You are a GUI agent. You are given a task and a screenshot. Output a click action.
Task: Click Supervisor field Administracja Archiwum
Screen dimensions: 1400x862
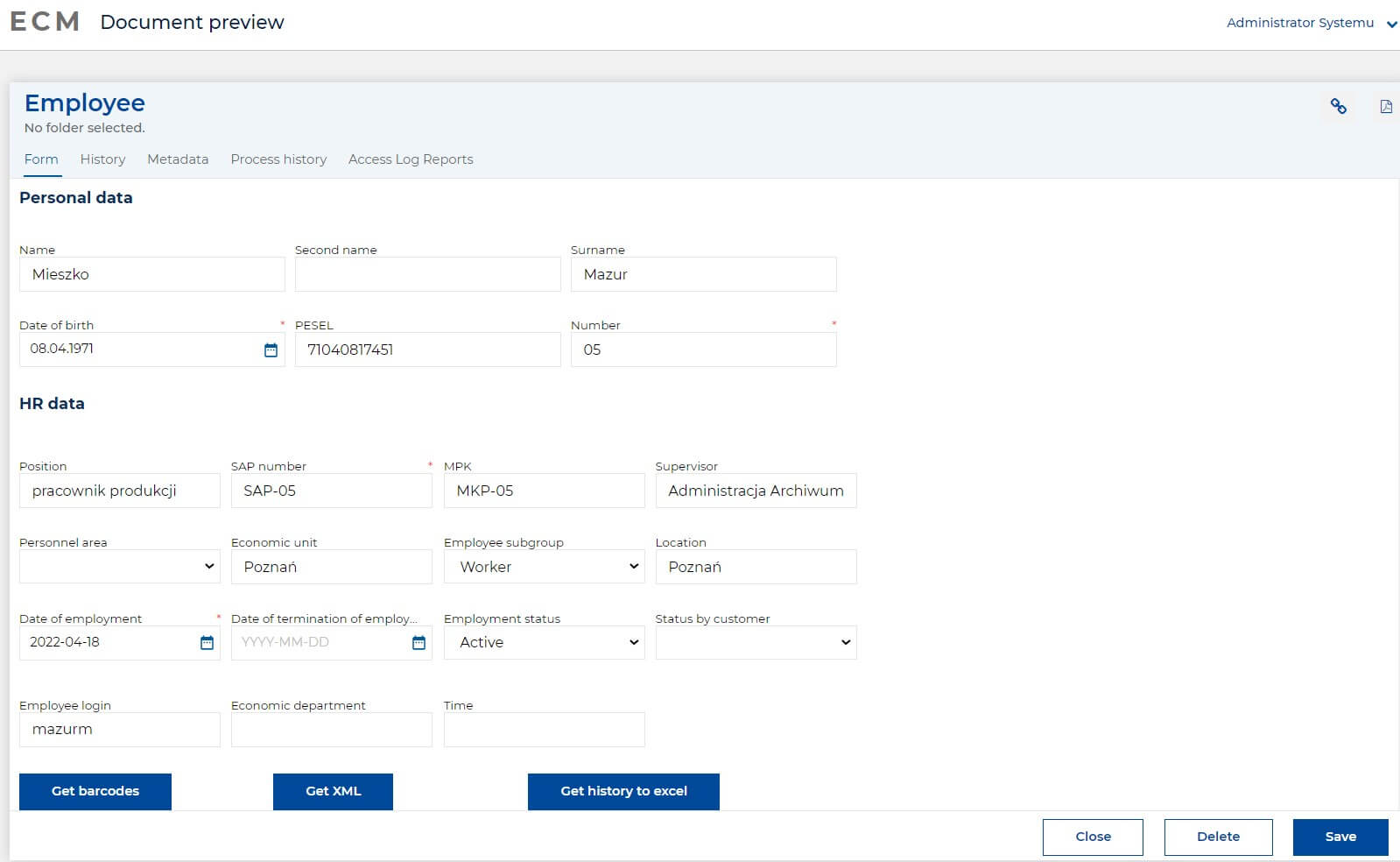(756, 491)
